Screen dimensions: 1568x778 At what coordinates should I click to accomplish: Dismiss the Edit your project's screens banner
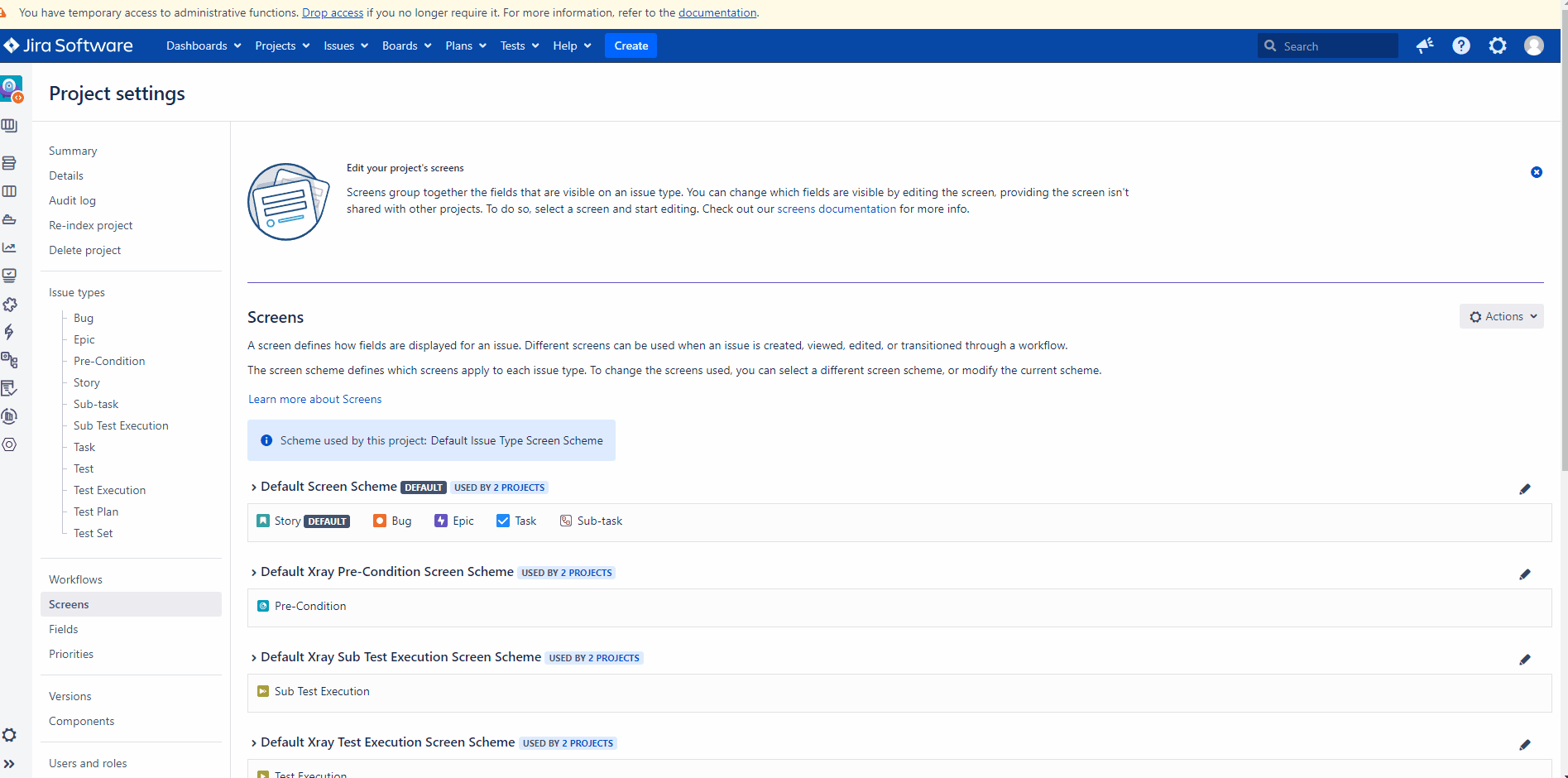point(1537,172)
